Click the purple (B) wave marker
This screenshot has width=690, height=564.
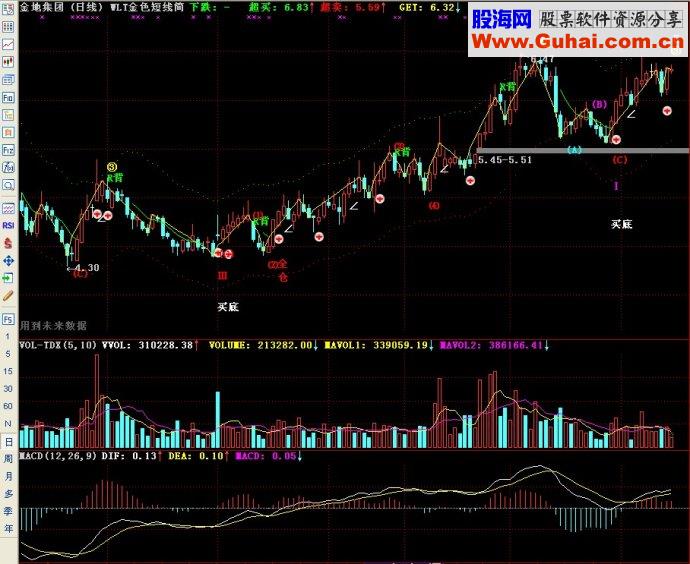(x=599, y=104)
